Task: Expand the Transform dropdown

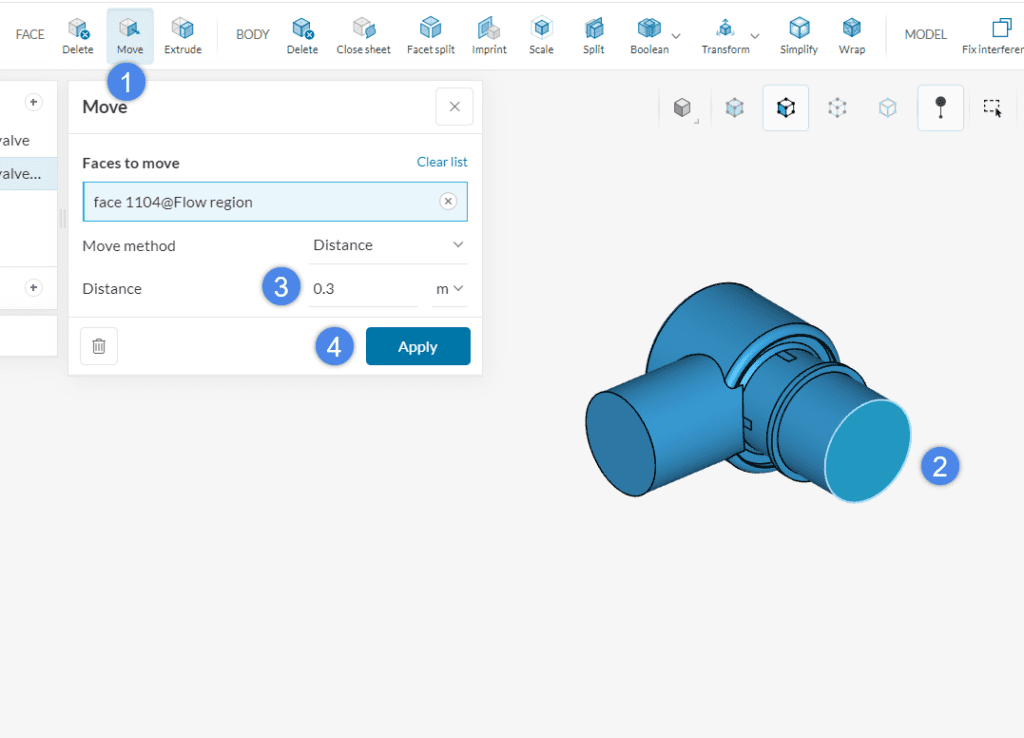Action: pyautogui.click(x=755, y=34)
